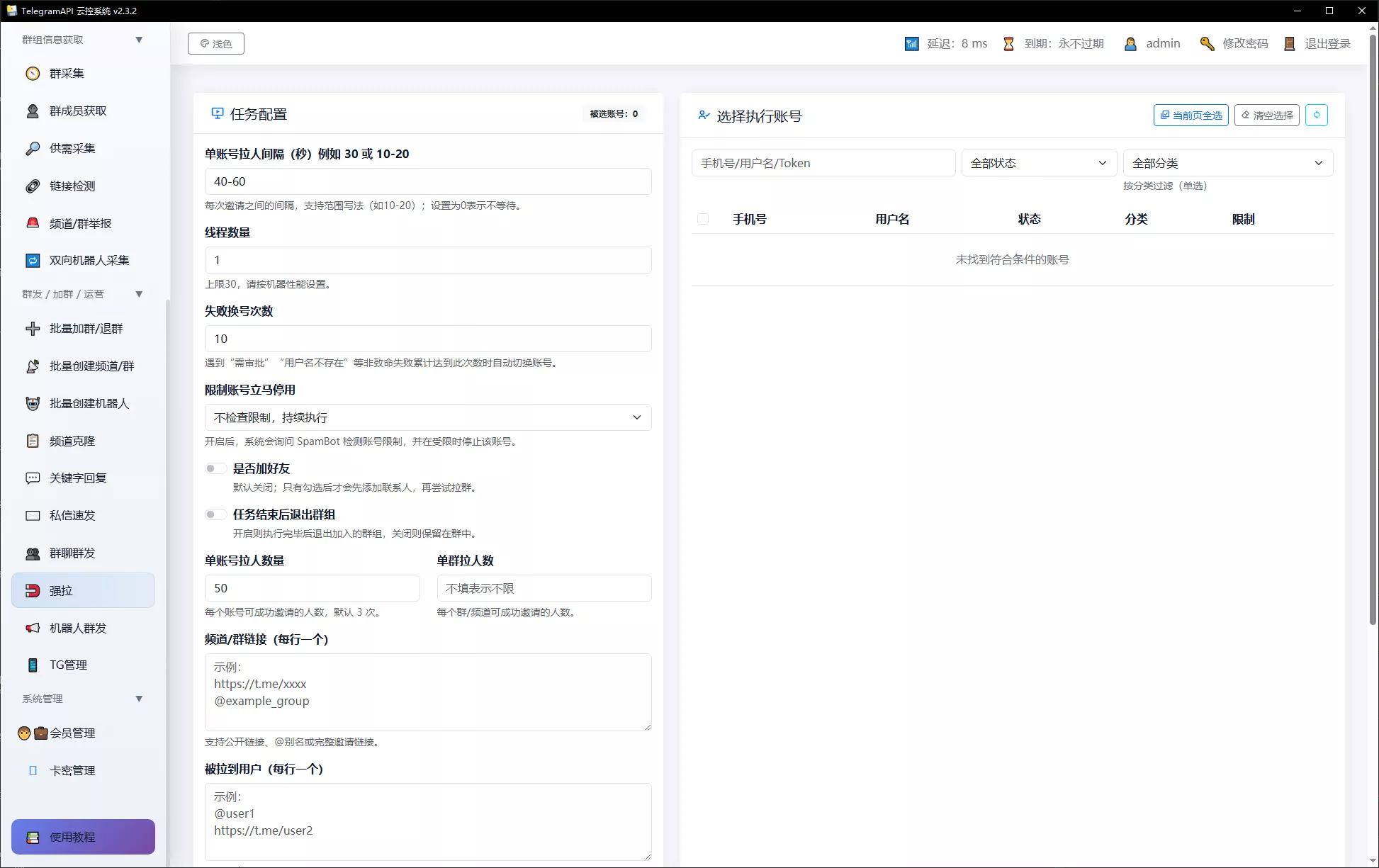1379x868 pixels.
Task: Collapse the 群发 / 加群 / 运营 section
Action: (x=139, y=294)
